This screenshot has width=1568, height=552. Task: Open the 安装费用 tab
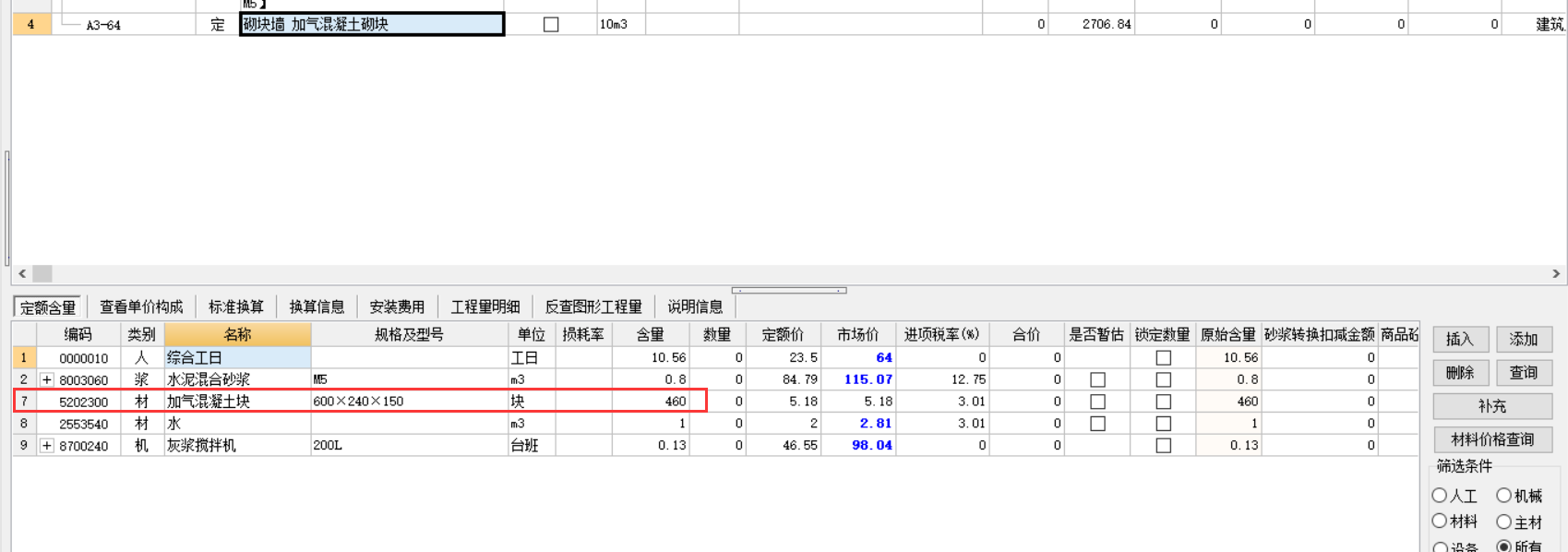[397, 306]
